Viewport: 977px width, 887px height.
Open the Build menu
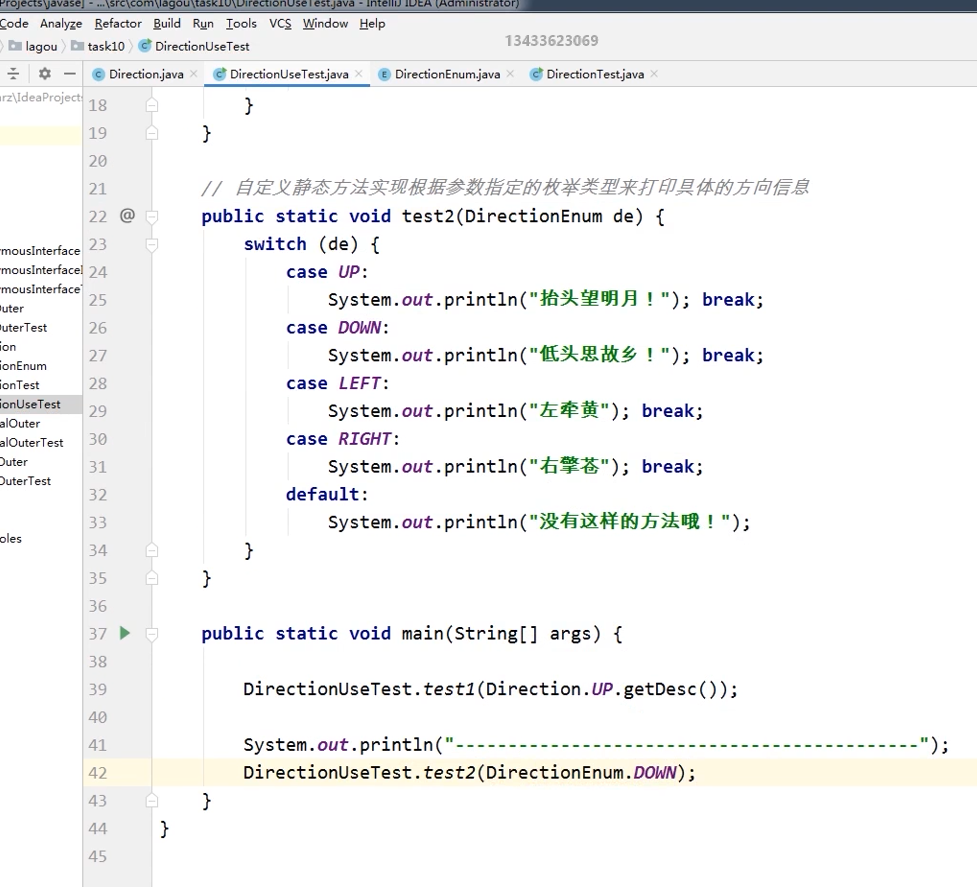[167, 24]
